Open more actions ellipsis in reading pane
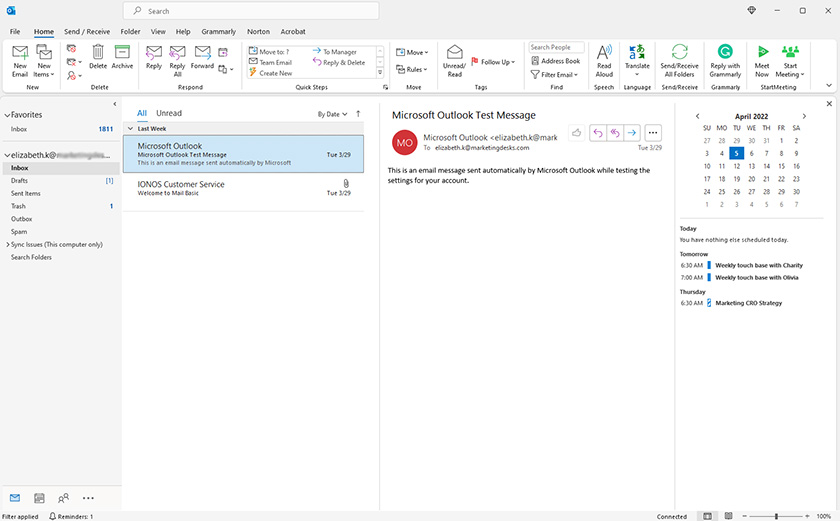 [652, 133]
